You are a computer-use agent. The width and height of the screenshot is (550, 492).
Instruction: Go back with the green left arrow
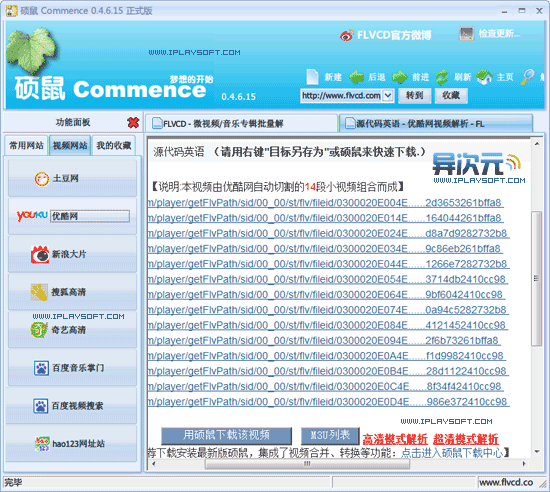[x=356, y=77]
